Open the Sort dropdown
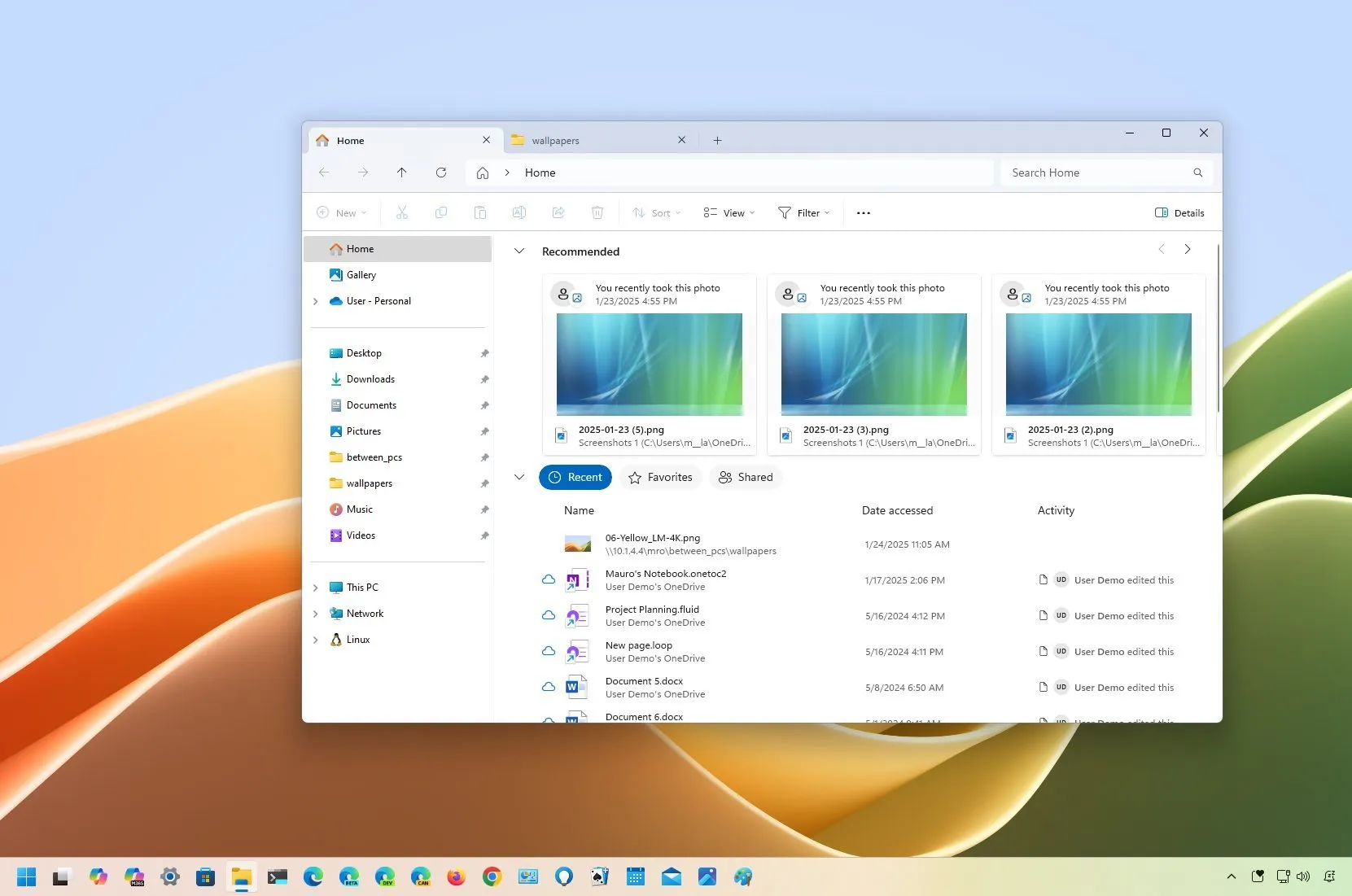1352x896 pixels. click(657, 212)
